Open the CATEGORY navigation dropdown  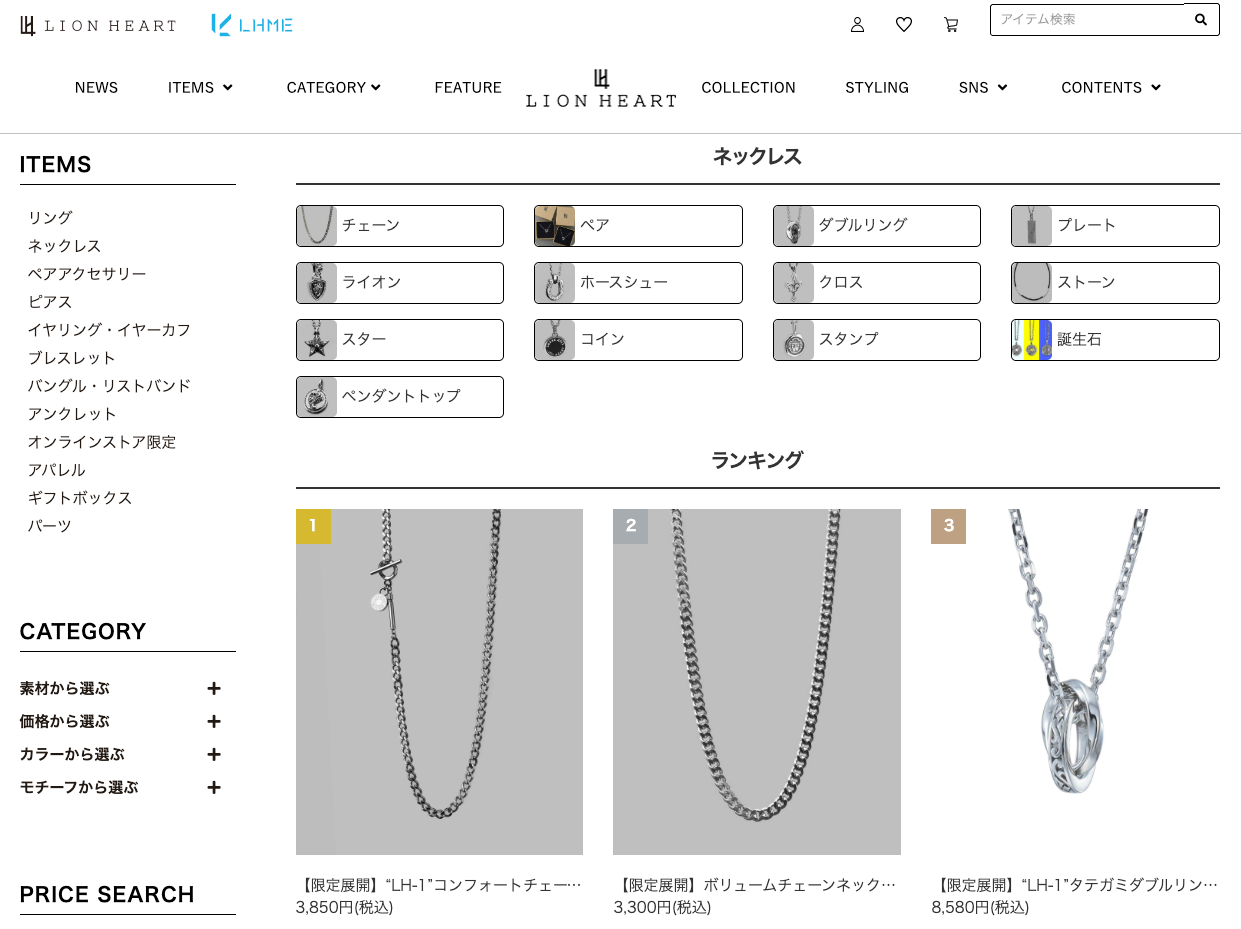(334, 88)
